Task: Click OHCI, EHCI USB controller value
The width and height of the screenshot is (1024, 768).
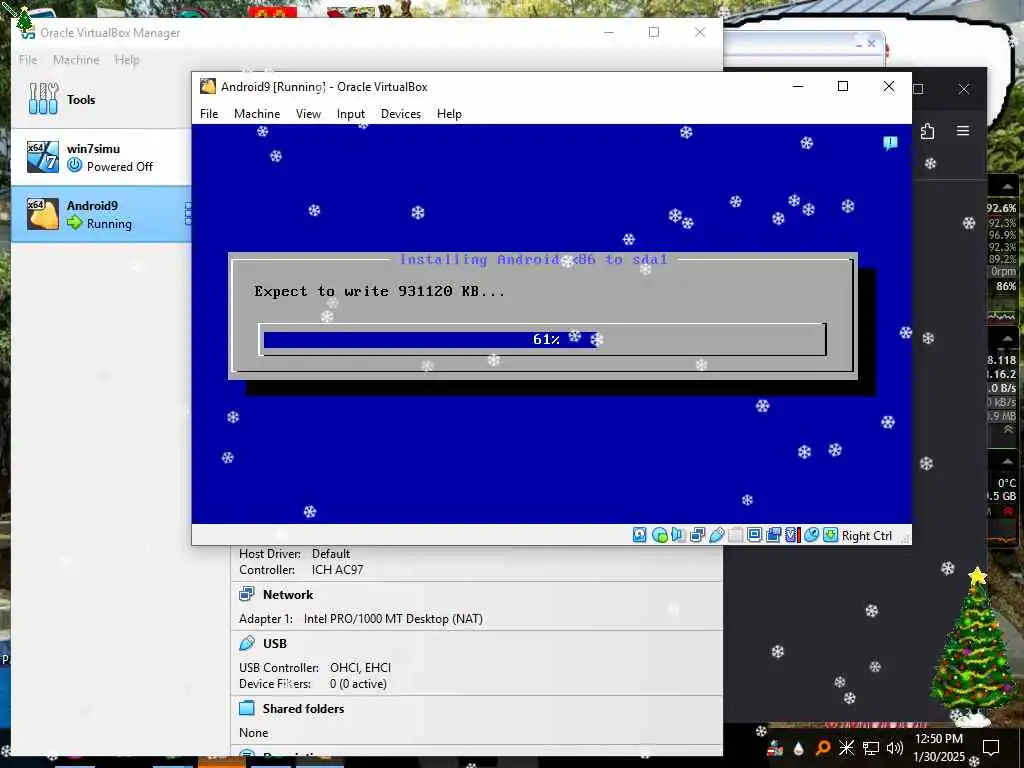Action: click(360, 667)
